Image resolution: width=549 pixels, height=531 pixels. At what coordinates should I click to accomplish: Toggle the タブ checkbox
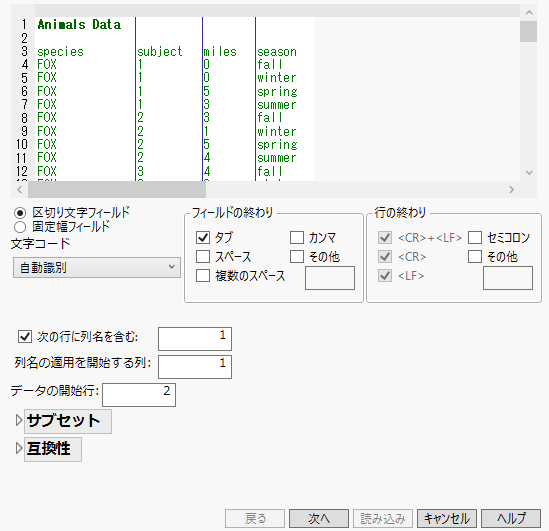coord(203,237)
